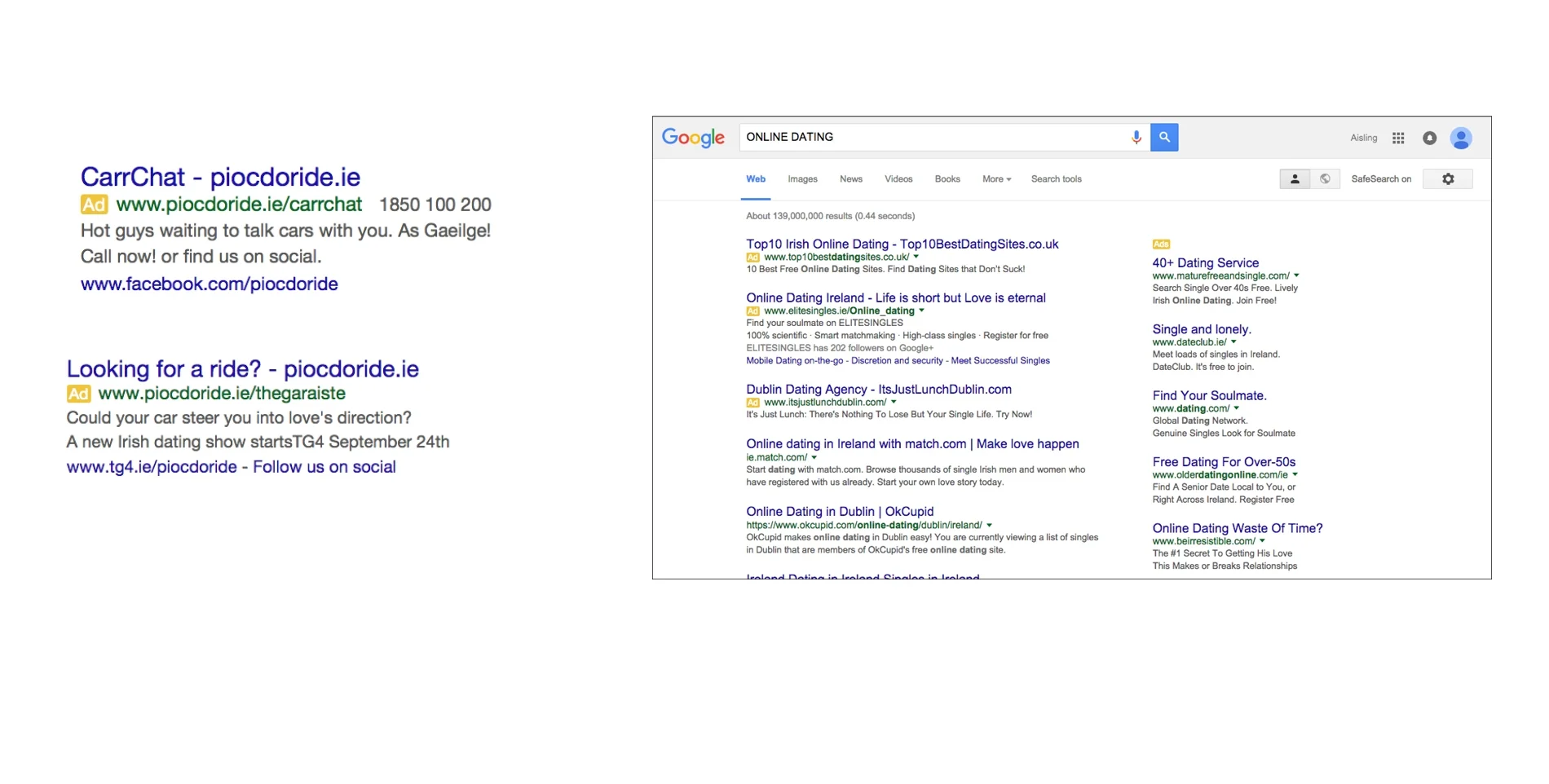Click the Google logo
The height and width of the screenshot is (784, 1549).
click(693, 138)
